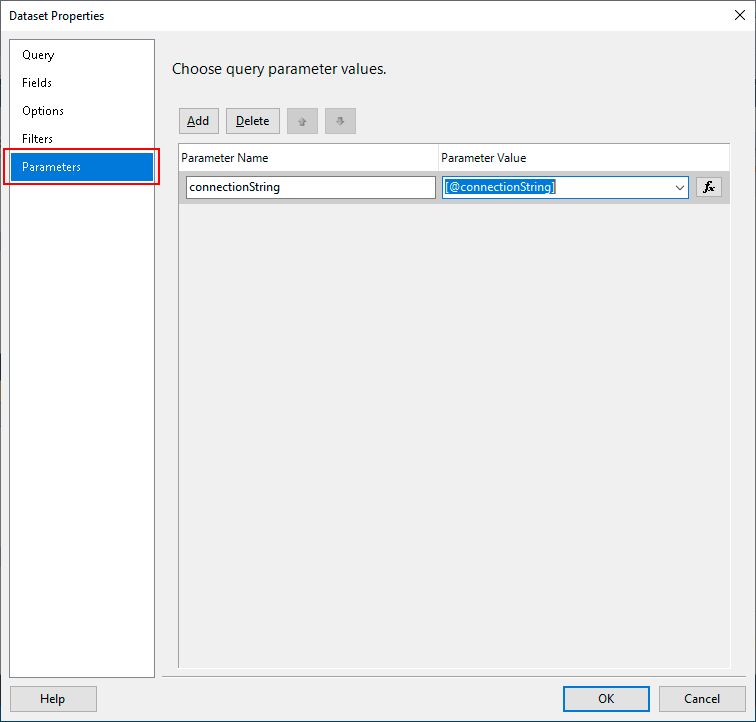Open Help for dataset properties

(53, 699)
